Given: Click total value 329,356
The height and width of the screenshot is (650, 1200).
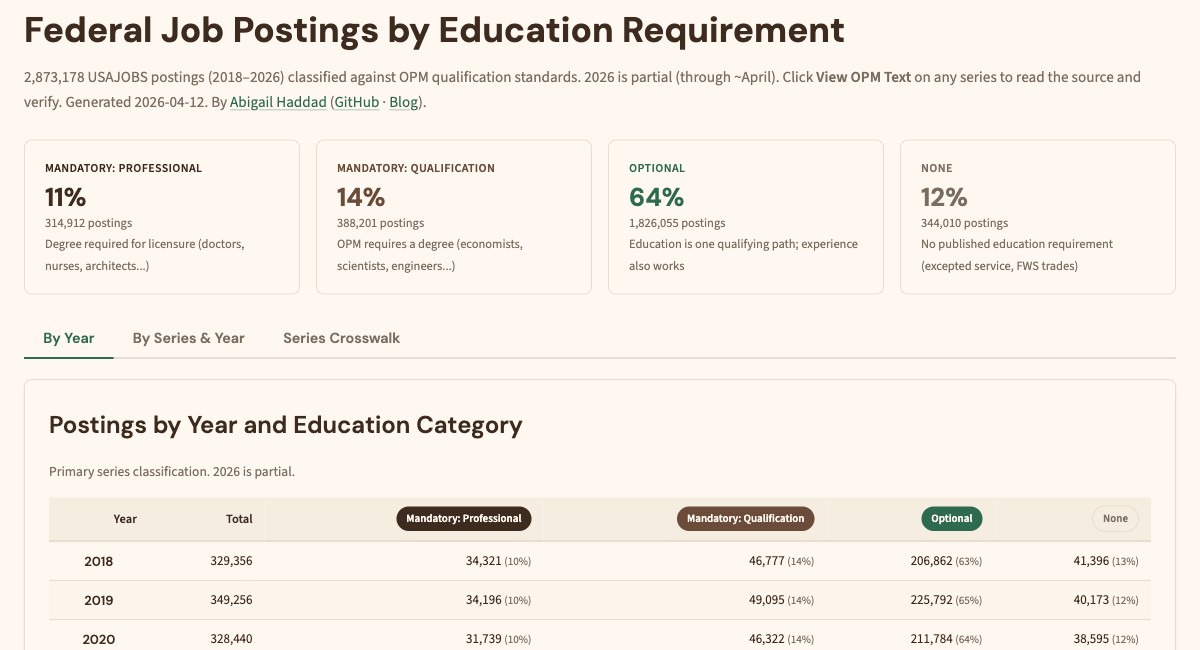Looking at the screenshot, I should click(231, 562).
